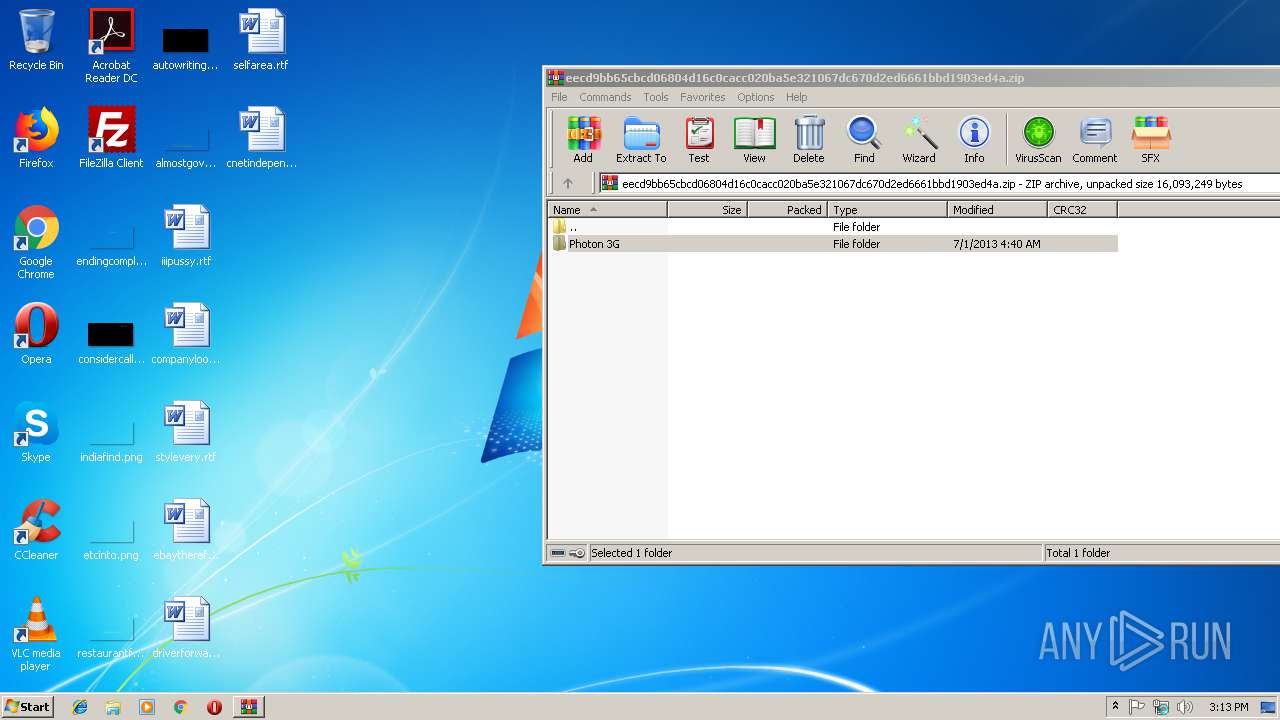Sort by the CRC32 column header
Image resolution: width=1280 pixels, height=720 pixels.
click(1083, 210)
